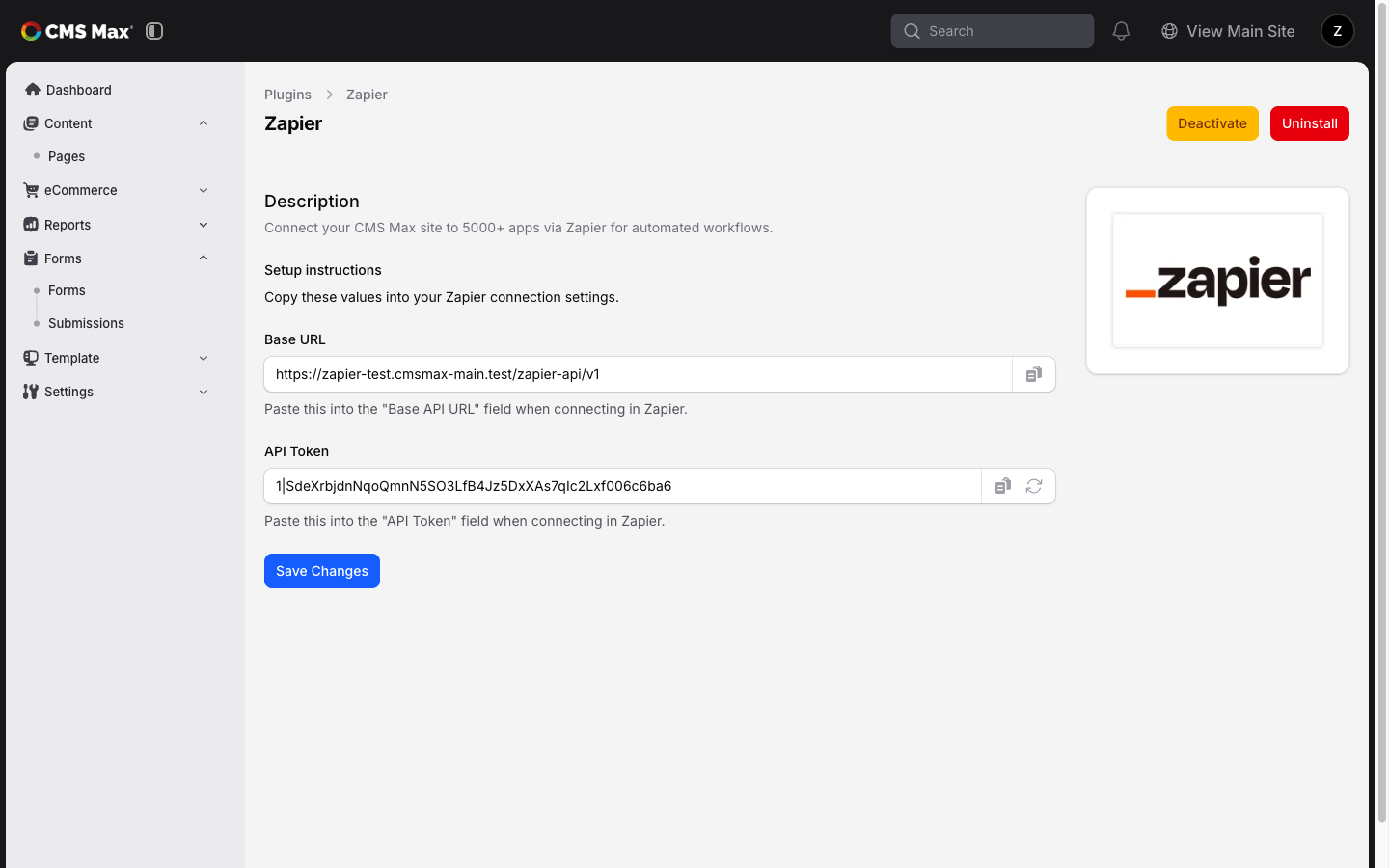This screenshot has height=868, width=1389.
Task: Select the eCommerce menu label
Action: (81, 190)
